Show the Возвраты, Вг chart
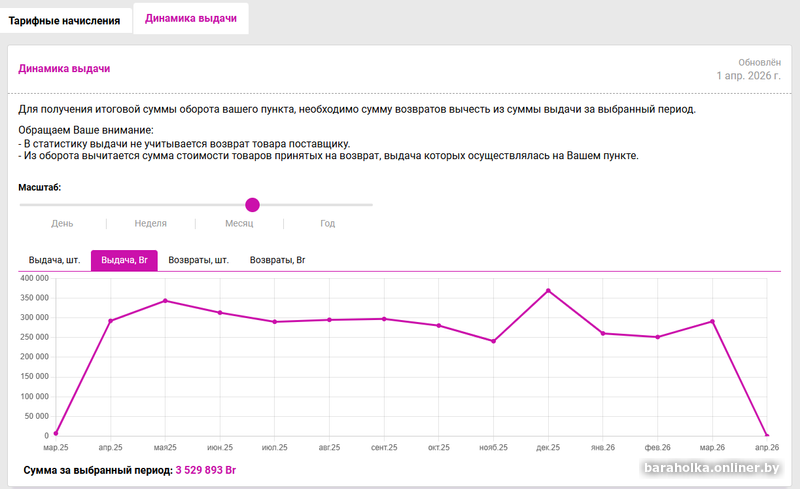The image size is (800, 489). (x=277, y=260)
